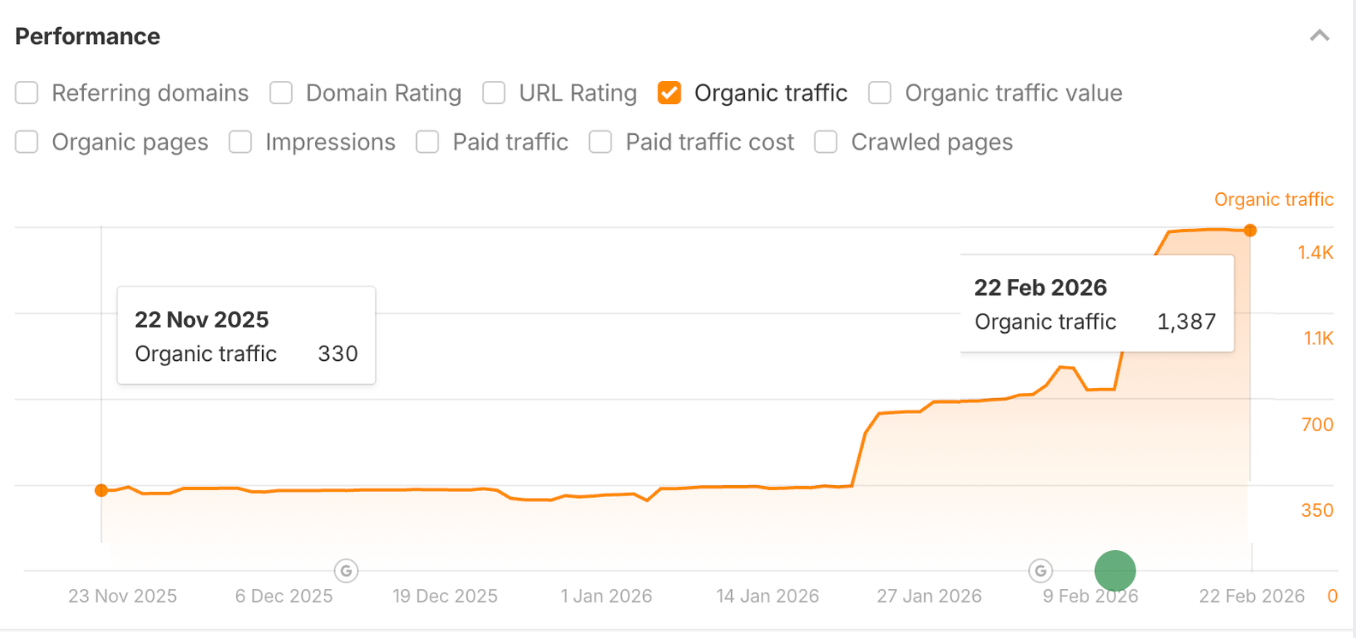
Task: Disable the Organic traffic checkbox
Action: (668, 92)
